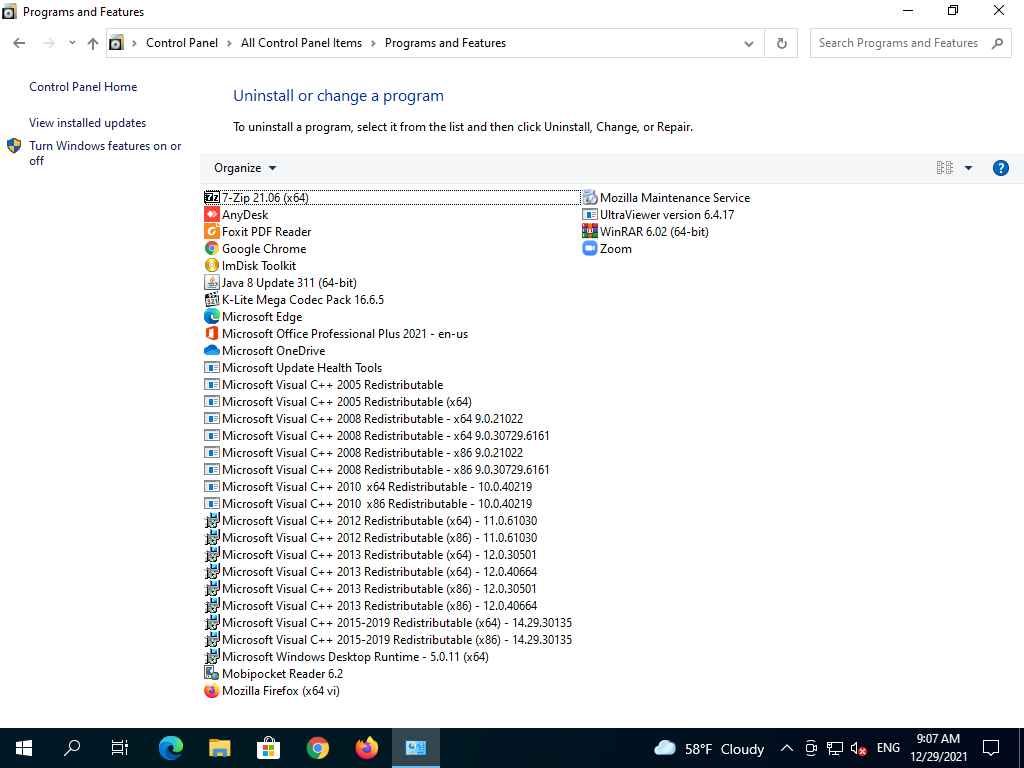The height and width of the screenshot is (768, 1024).
Task: Click the Search Programs and Features box
Action: [x=898, y=43]
